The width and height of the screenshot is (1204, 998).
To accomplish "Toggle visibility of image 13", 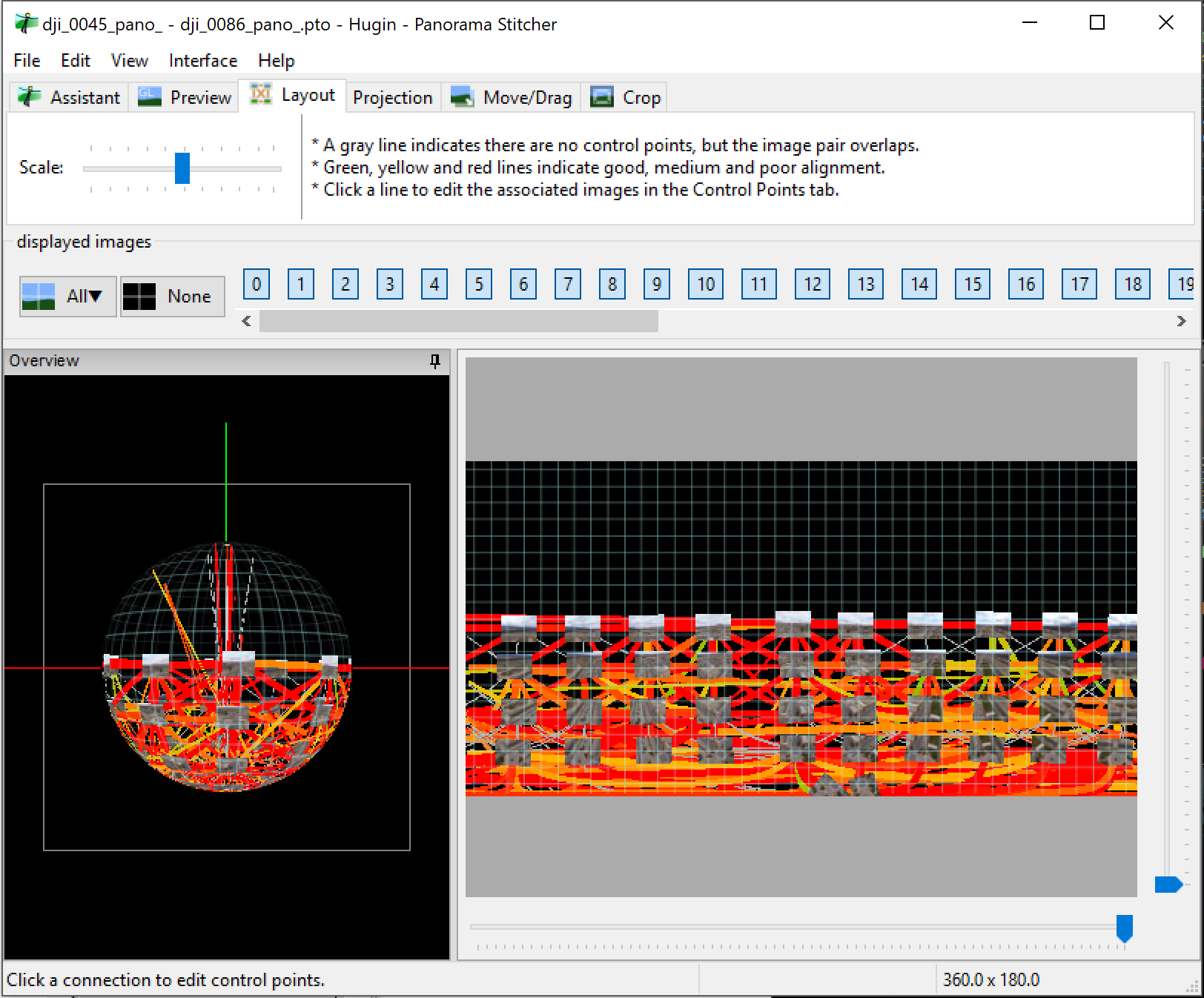I will coord(865,284).
